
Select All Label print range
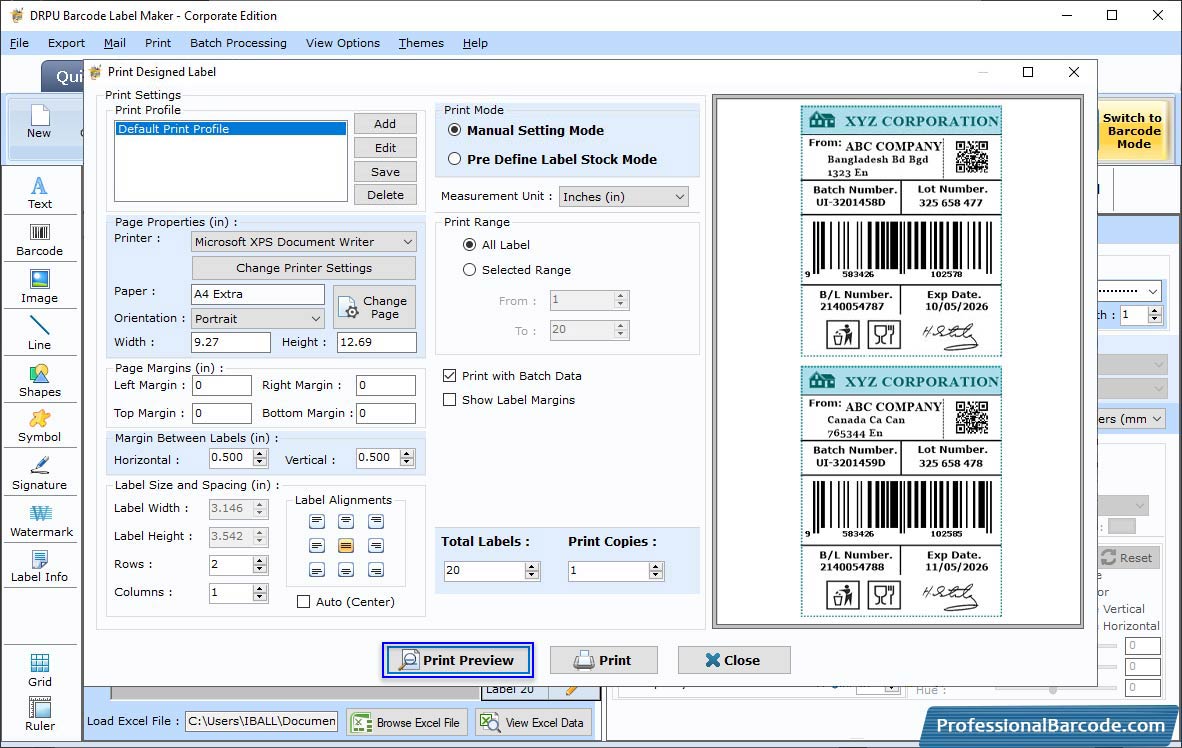coord(470,244)
